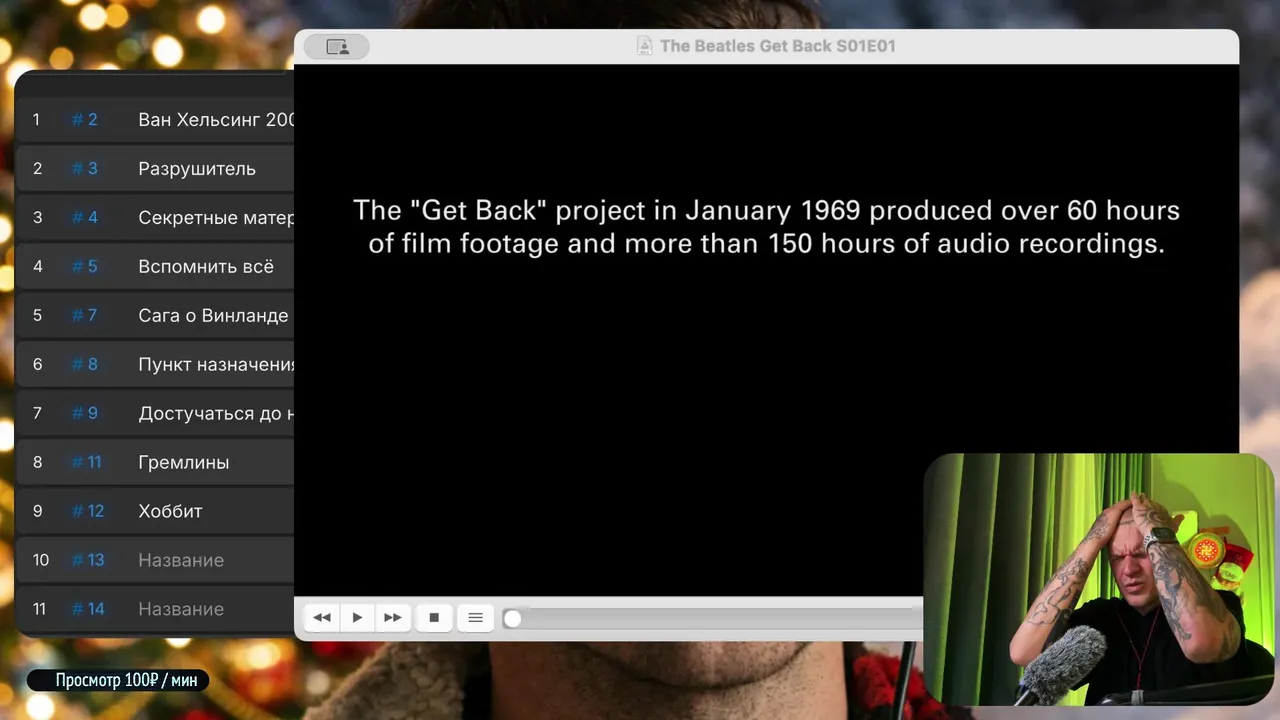
Task: Click the screen-sharing icon in title bar
Action: (337, 47)
